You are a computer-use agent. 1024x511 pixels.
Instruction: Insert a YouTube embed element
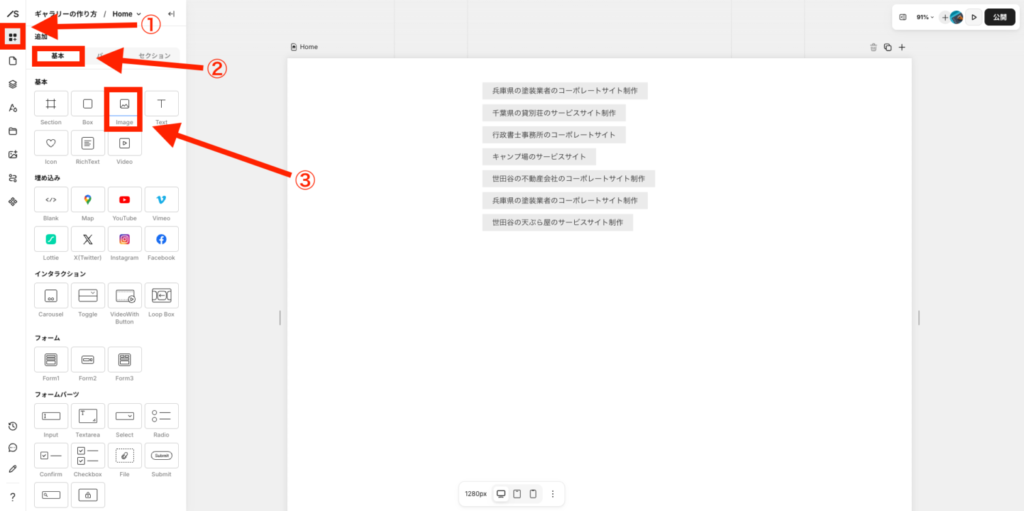tap(124, 200)
